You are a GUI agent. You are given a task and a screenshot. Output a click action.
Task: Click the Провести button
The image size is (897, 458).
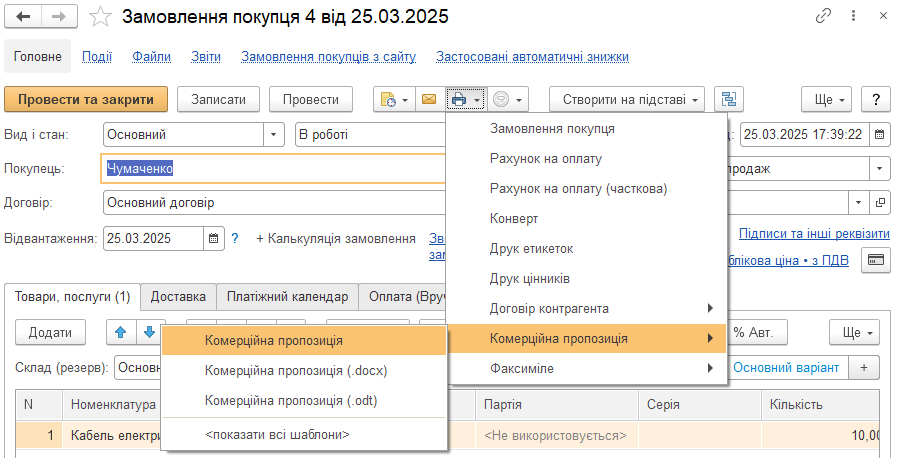click(311, 99)
